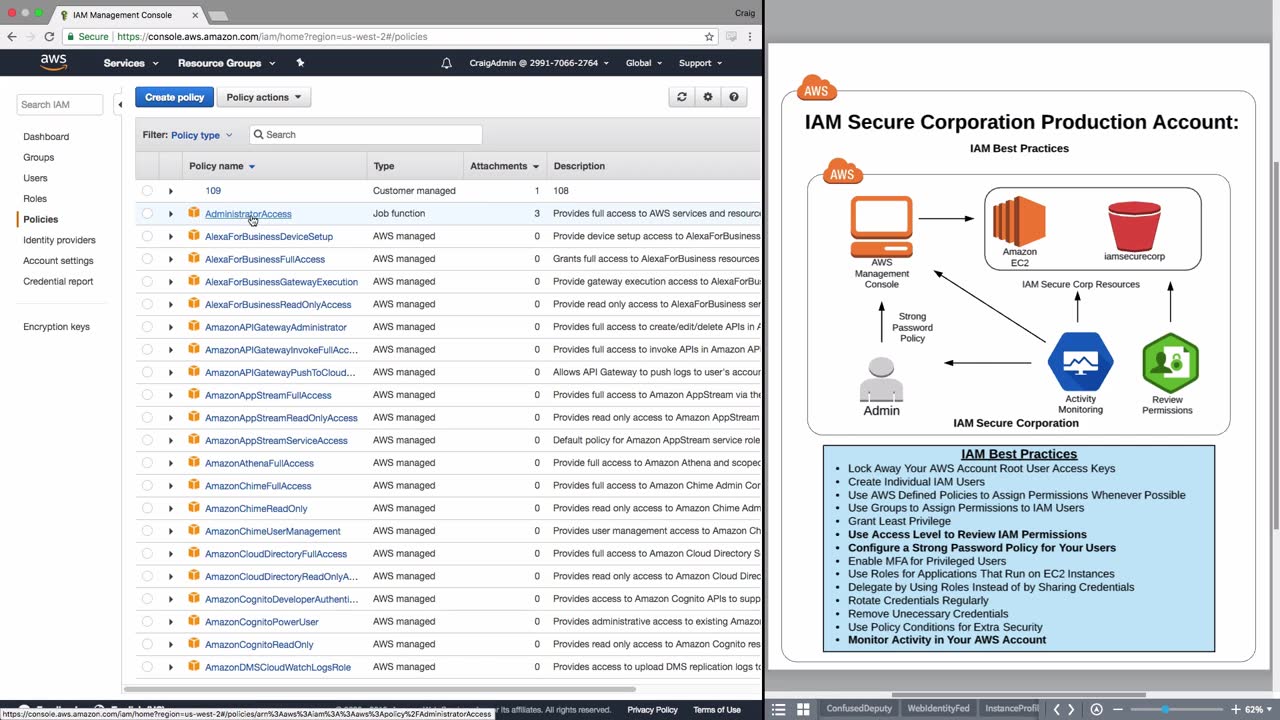
Task: Open the table settings gear
Action: 708,97
